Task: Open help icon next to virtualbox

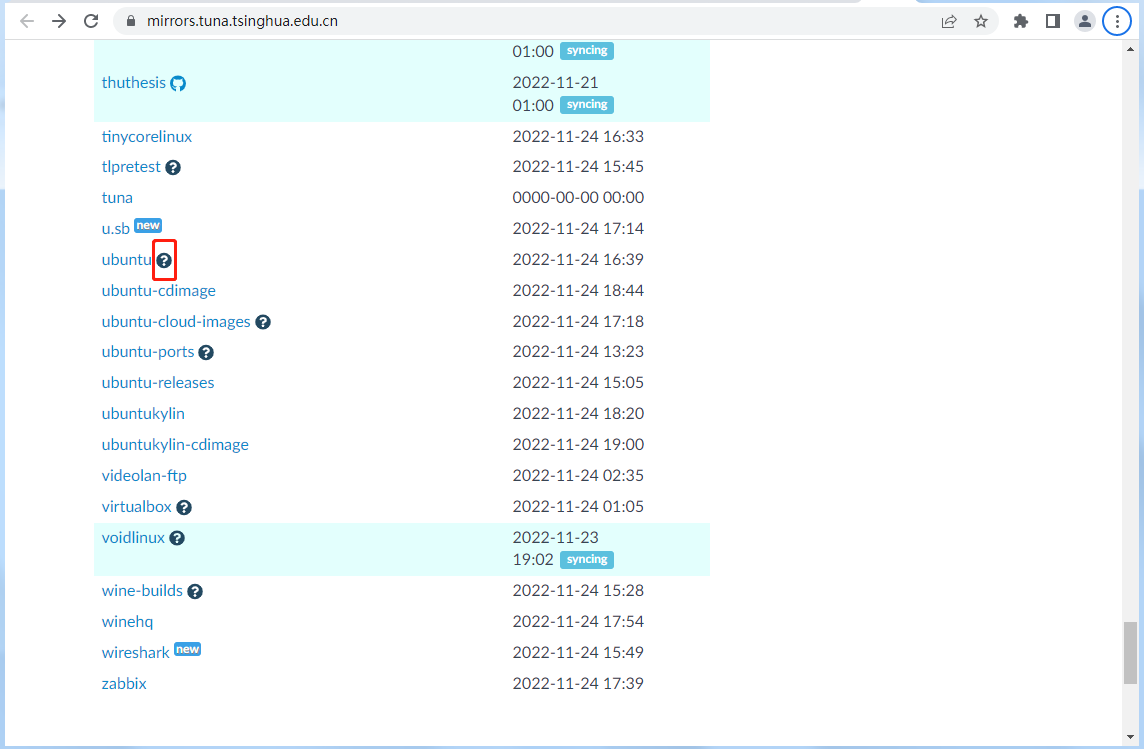Action: pyautogui.click(x=184, y=507)
